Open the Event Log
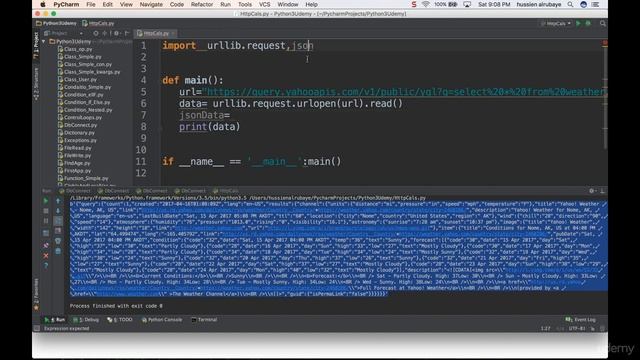The image size is (640, 360). pos(581,320)
